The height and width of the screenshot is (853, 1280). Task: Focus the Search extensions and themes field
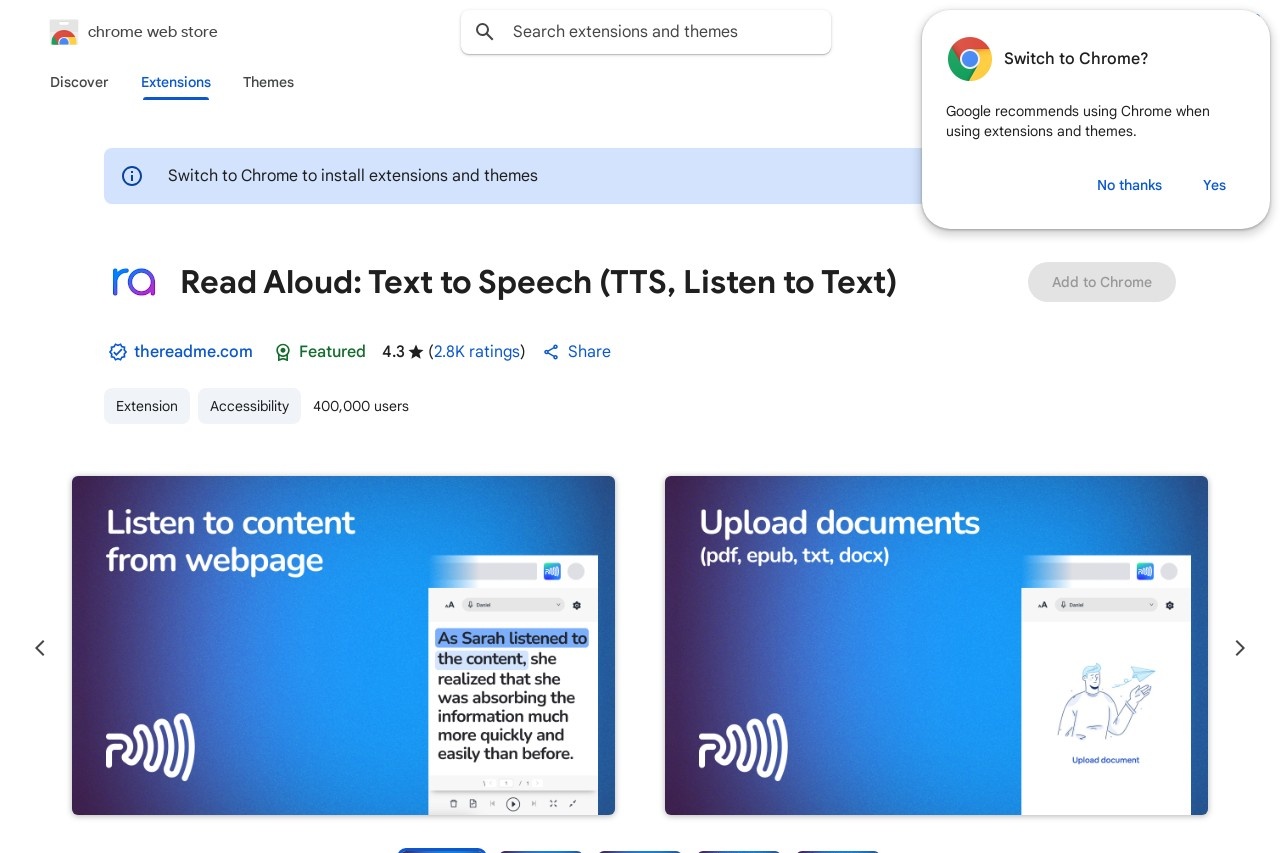[x=646, y=32]
